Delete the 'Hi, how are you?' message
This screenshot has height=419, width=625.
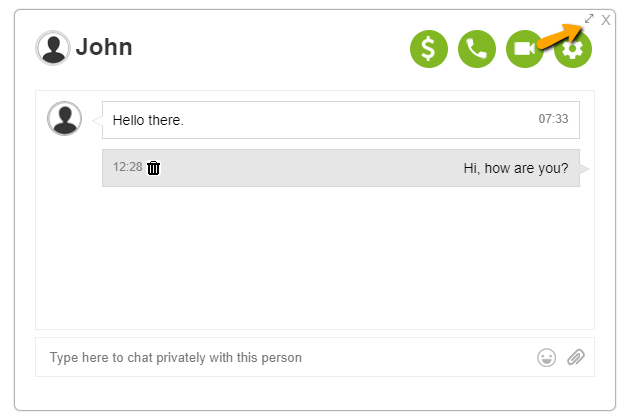point(154,168)
